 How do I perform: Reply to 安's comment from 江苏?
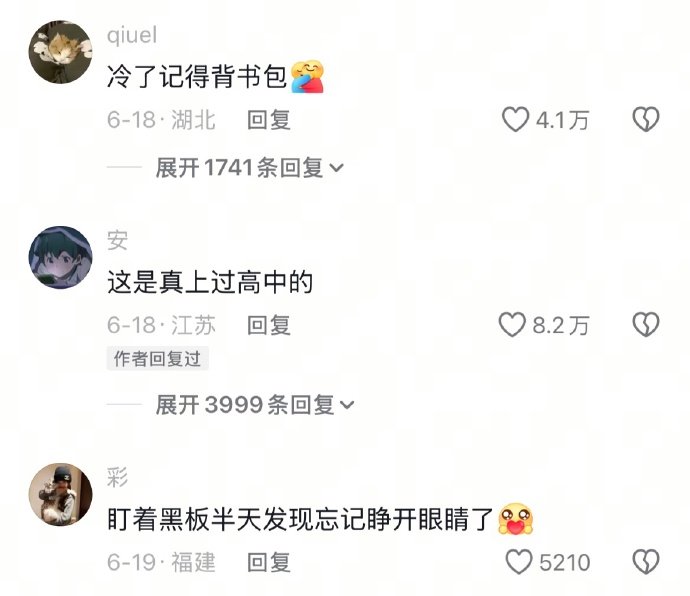point(269,325)
